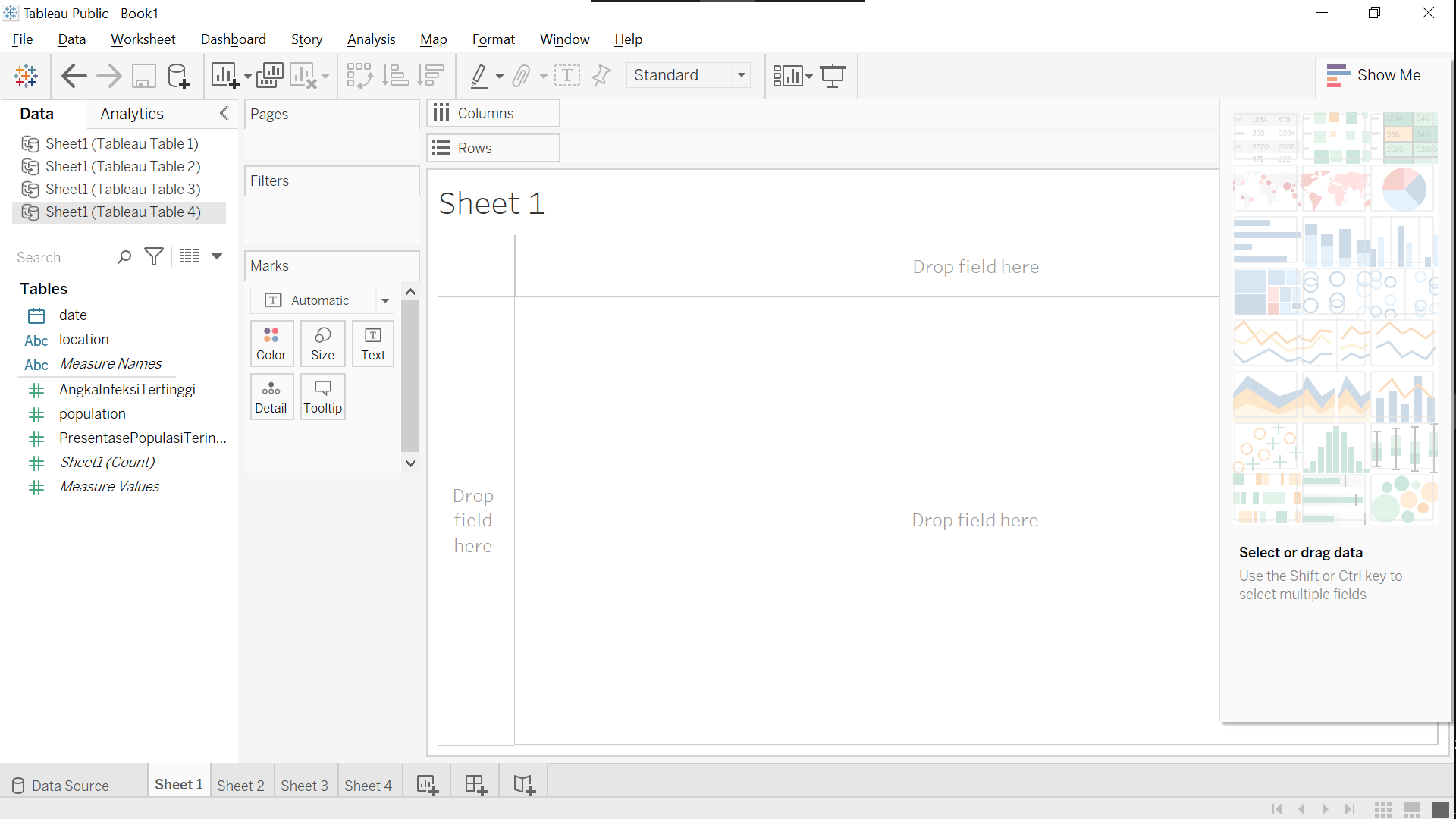Switch to the Sheet 3 tab
1456x819 pixels.
pyautogui.click(x=304, y=786)
